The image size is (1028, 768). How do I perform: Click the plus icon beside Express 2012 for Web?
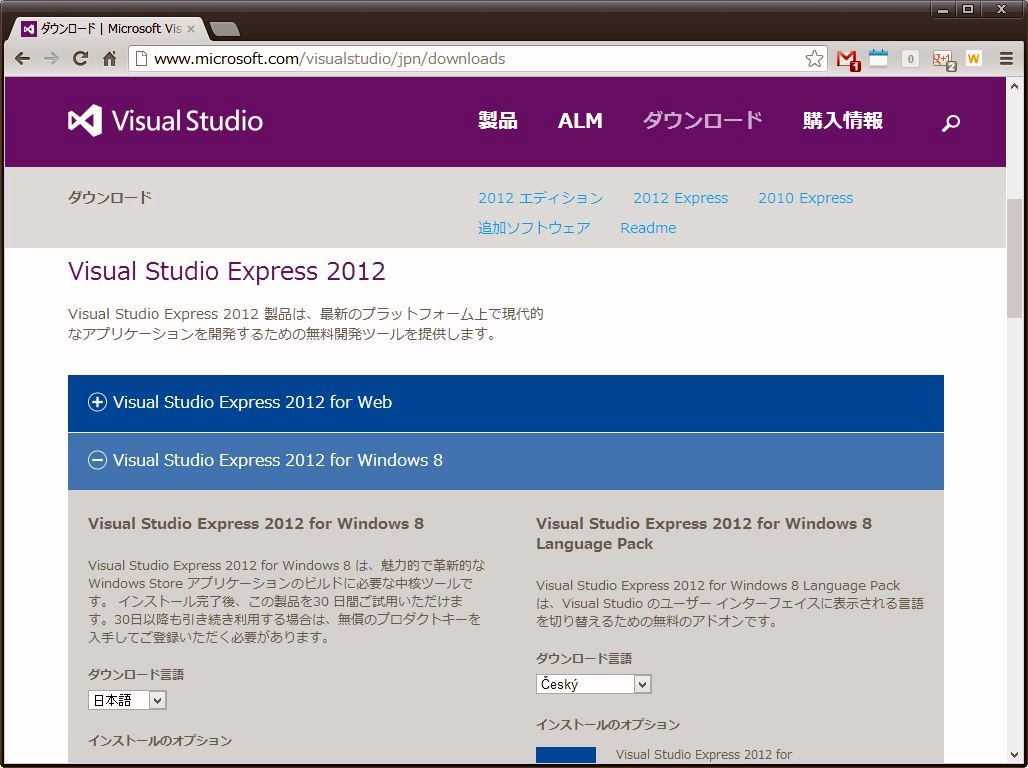pyautogui.click(x=97, y=402)
